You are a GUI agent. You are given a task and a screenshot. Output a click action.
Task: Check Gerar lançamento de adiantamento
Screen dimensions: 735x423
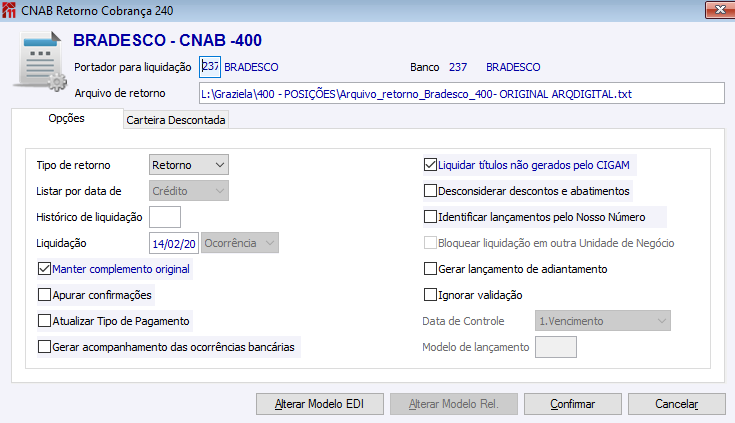[430, 269]
